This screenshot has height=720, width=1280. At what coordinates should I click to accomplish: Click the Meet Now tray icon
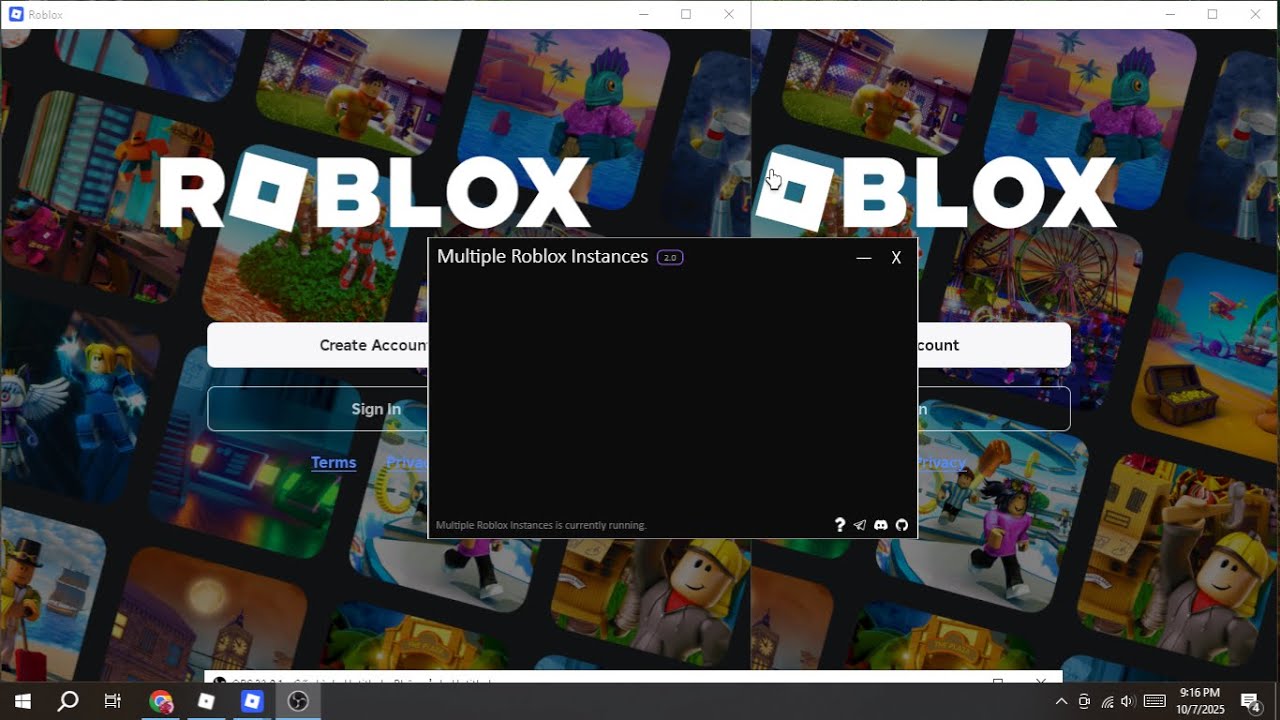[x=1085, y=702]
